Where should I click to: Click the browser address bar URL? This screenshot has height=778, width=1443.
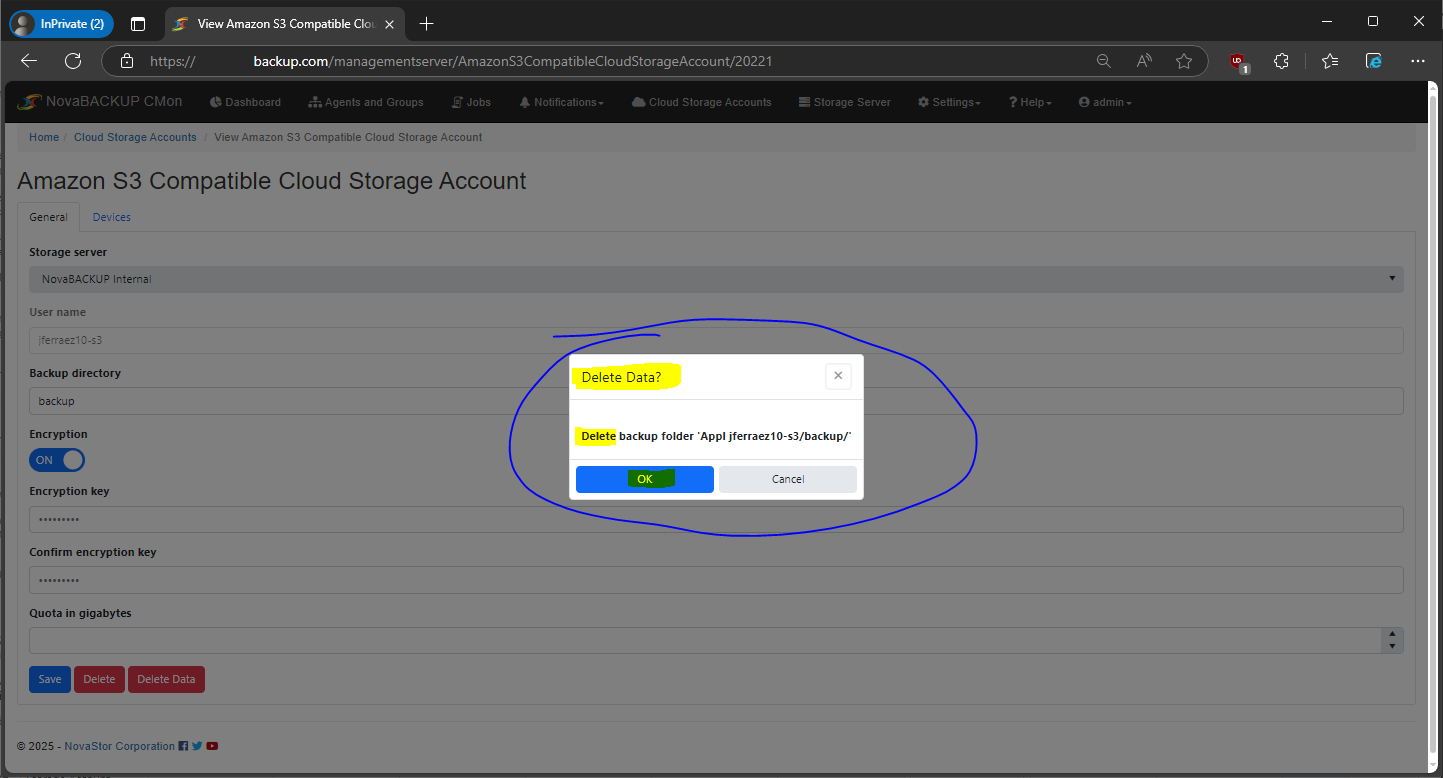(x=461, y=61)
